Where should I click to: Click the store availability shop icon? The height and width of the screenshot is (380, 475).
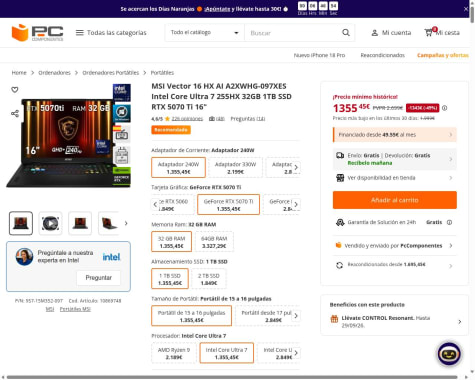(340, 178)
